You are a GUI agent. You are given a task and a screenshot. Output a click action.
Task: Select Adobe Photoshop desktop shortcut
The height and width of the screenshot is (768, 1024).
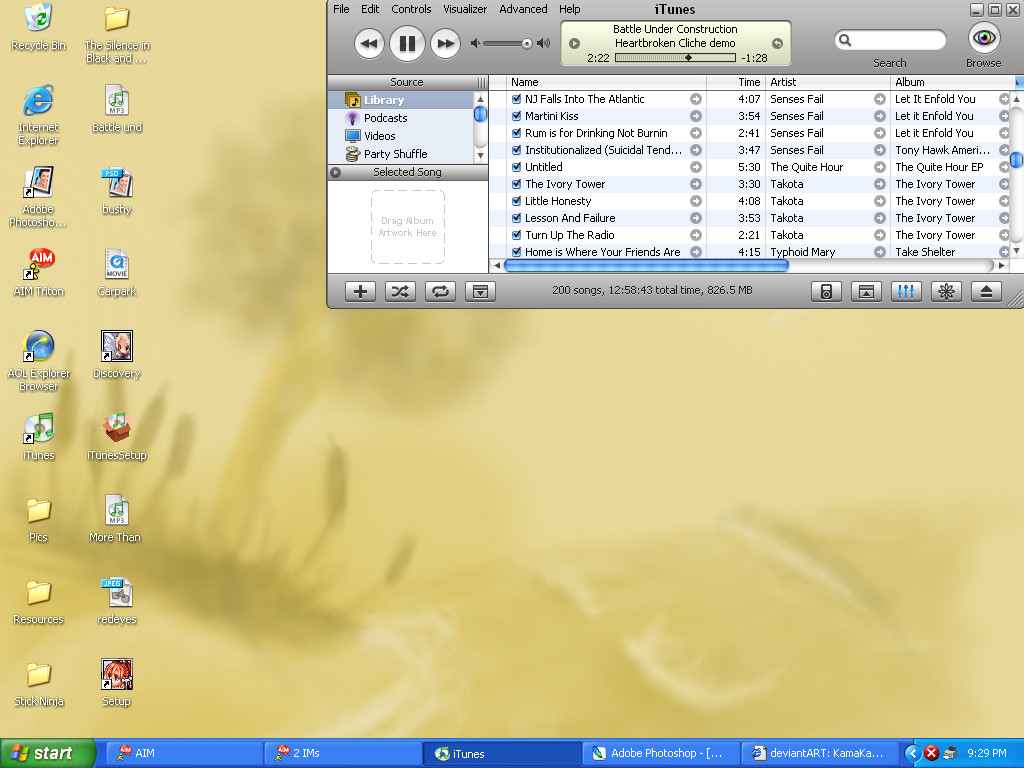click(38, 197)
